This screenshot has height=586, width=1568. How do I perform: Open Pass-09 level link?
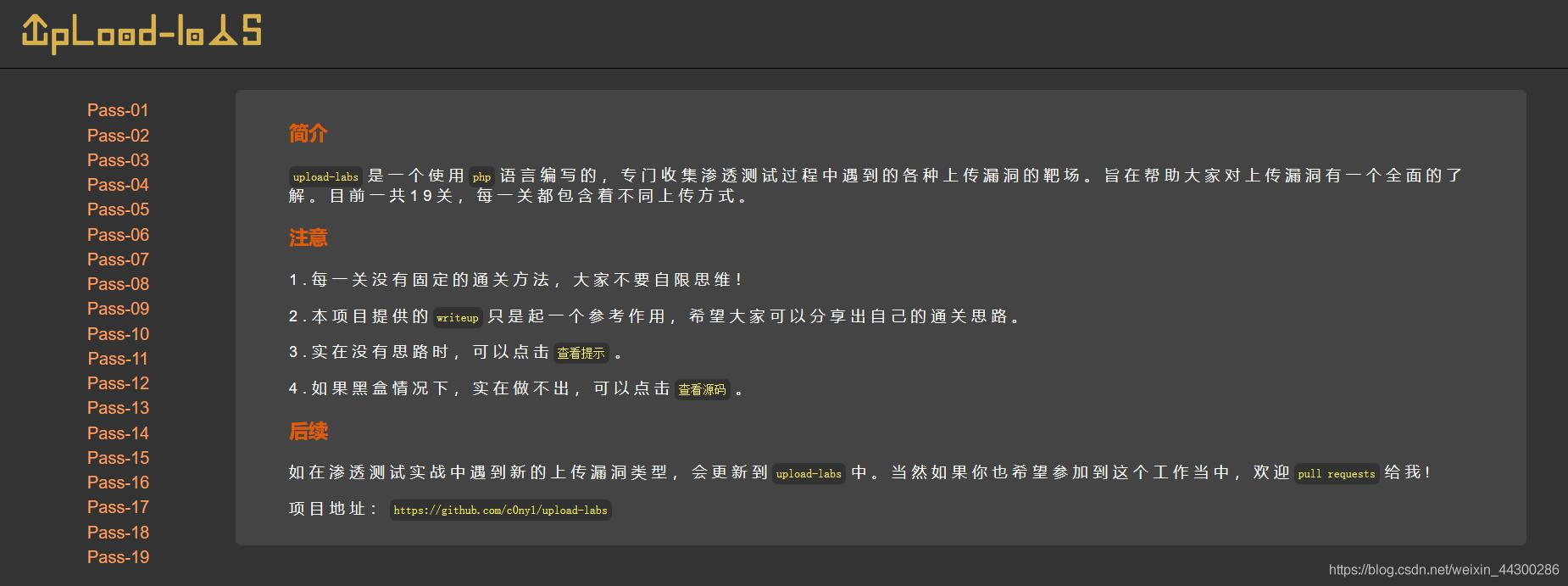[118, 309]
